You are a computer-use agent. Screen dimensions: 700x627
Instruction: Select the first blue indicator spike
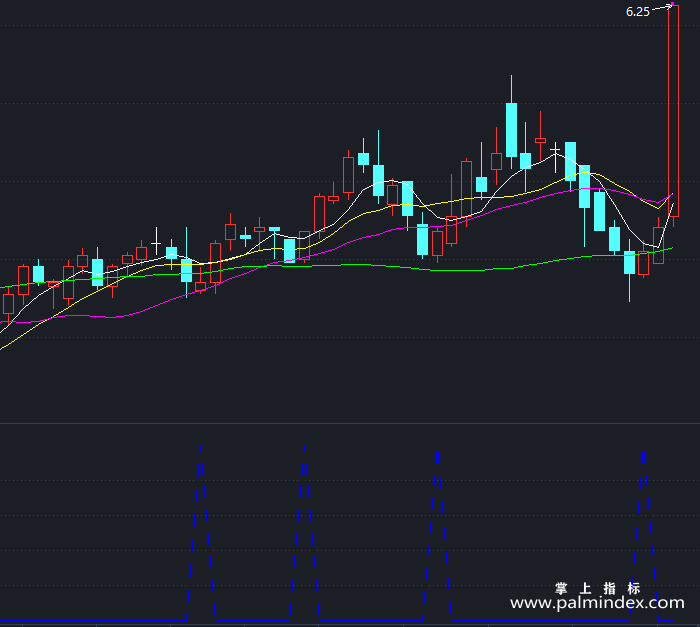pyautogui.click(x=201, y=532)
